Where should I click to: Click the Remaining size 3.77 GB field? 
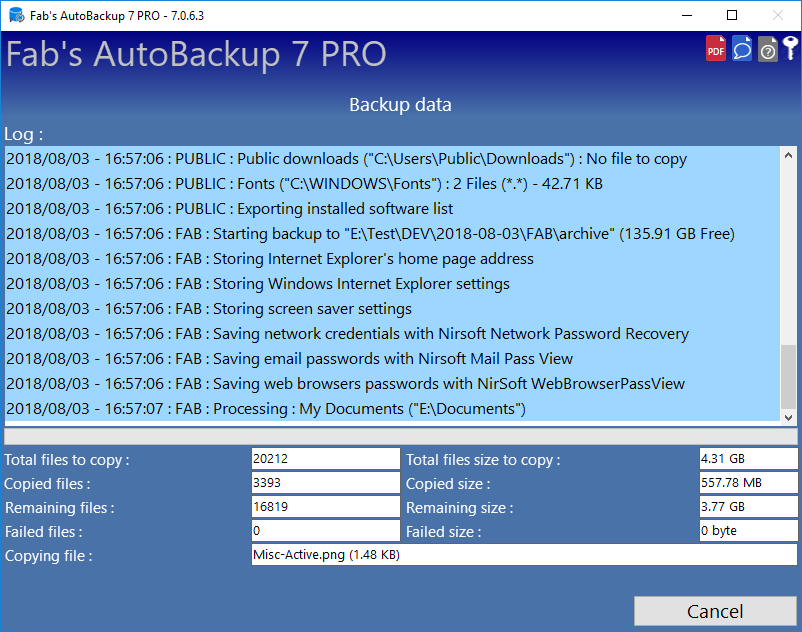click(748, 507)
